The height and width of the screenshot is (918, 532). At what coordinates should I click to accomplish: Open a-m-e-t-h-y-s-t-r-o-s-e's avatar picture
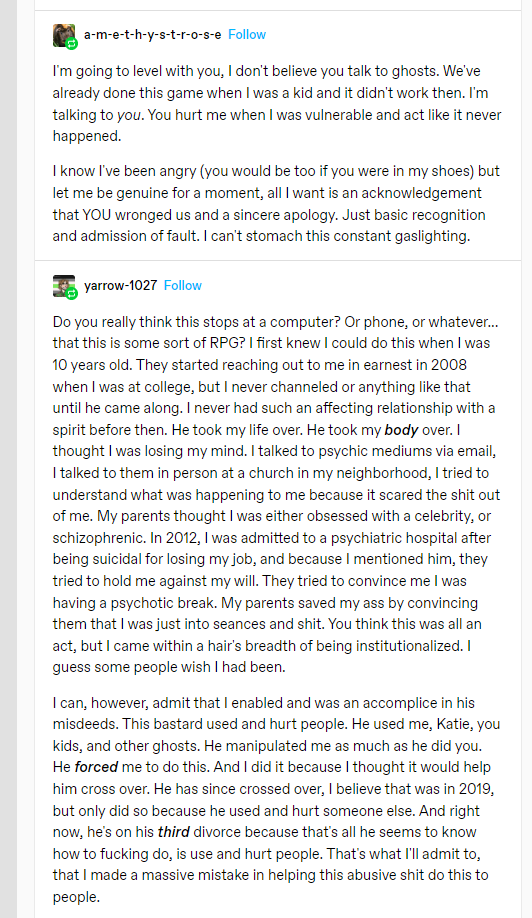64,35
